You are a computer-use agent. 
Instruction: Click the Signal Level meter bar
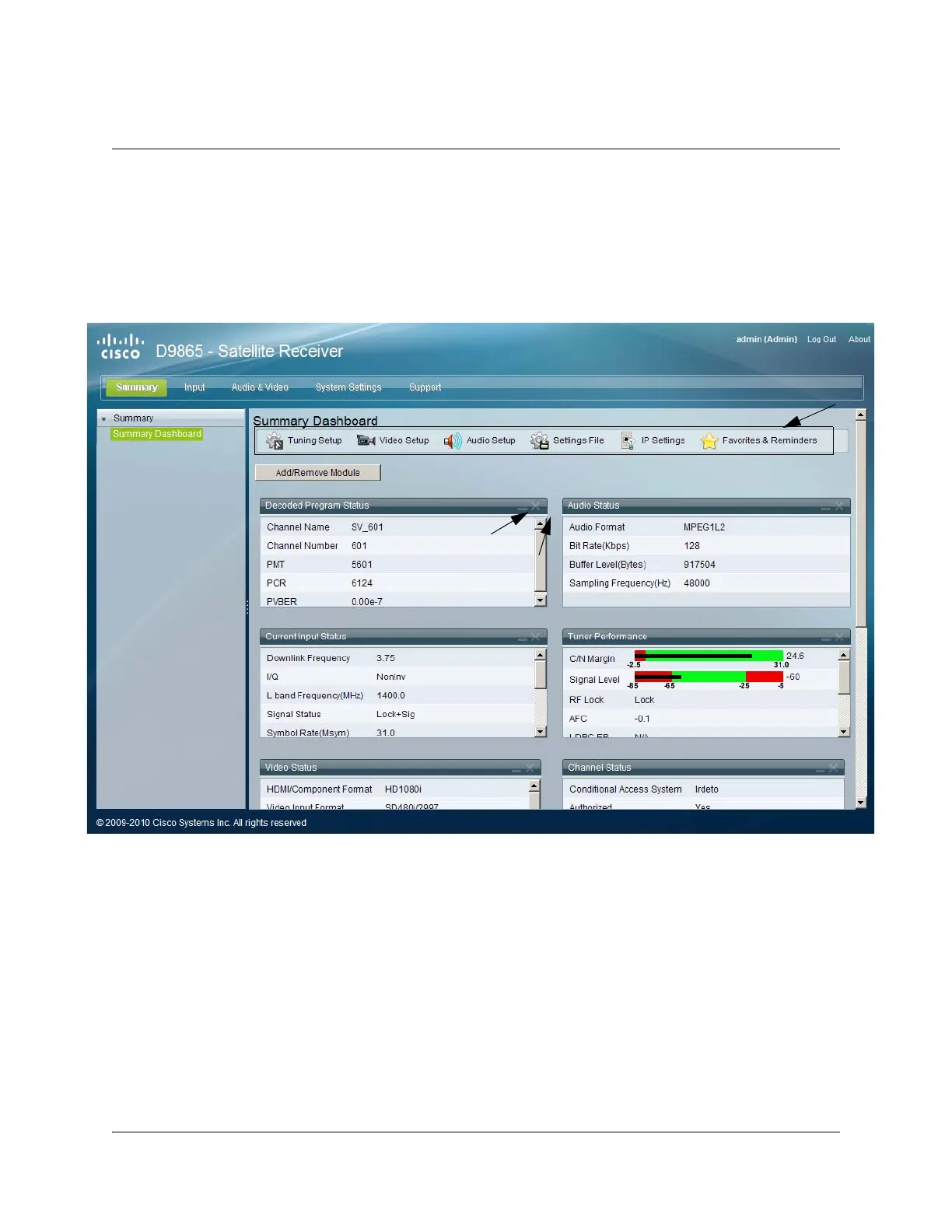point(709,677)
